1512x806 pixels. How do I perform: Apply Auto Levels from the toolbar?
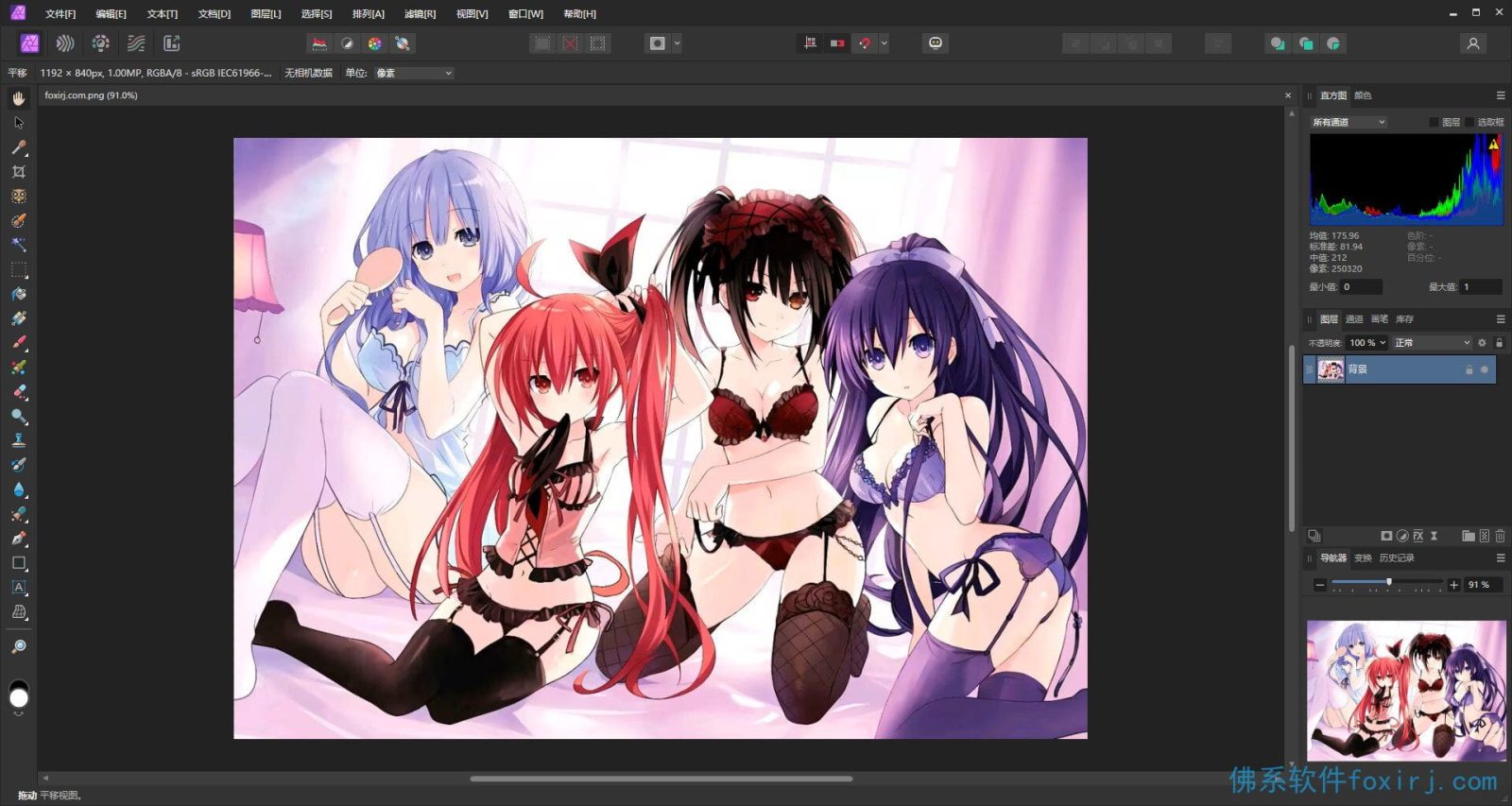[x=319, y=43]
